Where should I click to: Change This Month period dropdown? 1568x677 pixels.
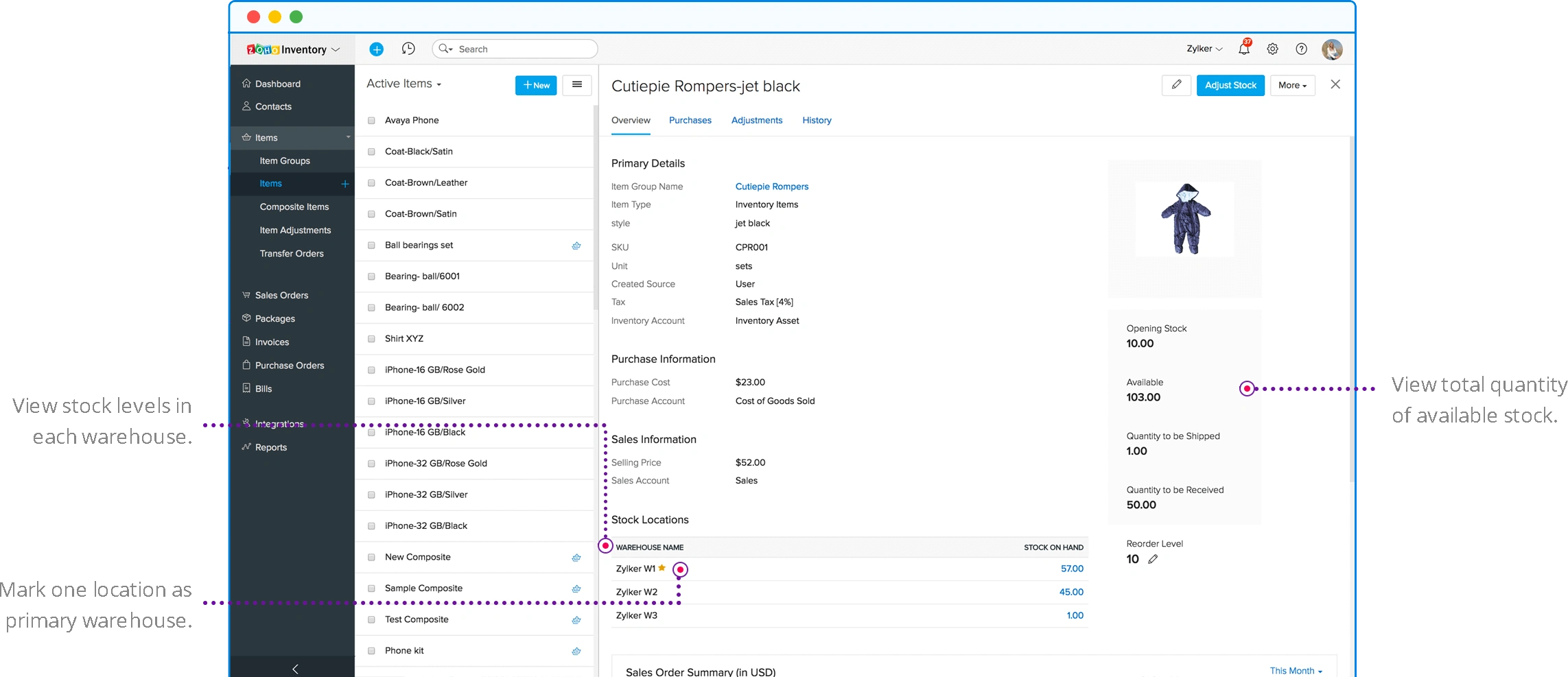point(1296,670)
